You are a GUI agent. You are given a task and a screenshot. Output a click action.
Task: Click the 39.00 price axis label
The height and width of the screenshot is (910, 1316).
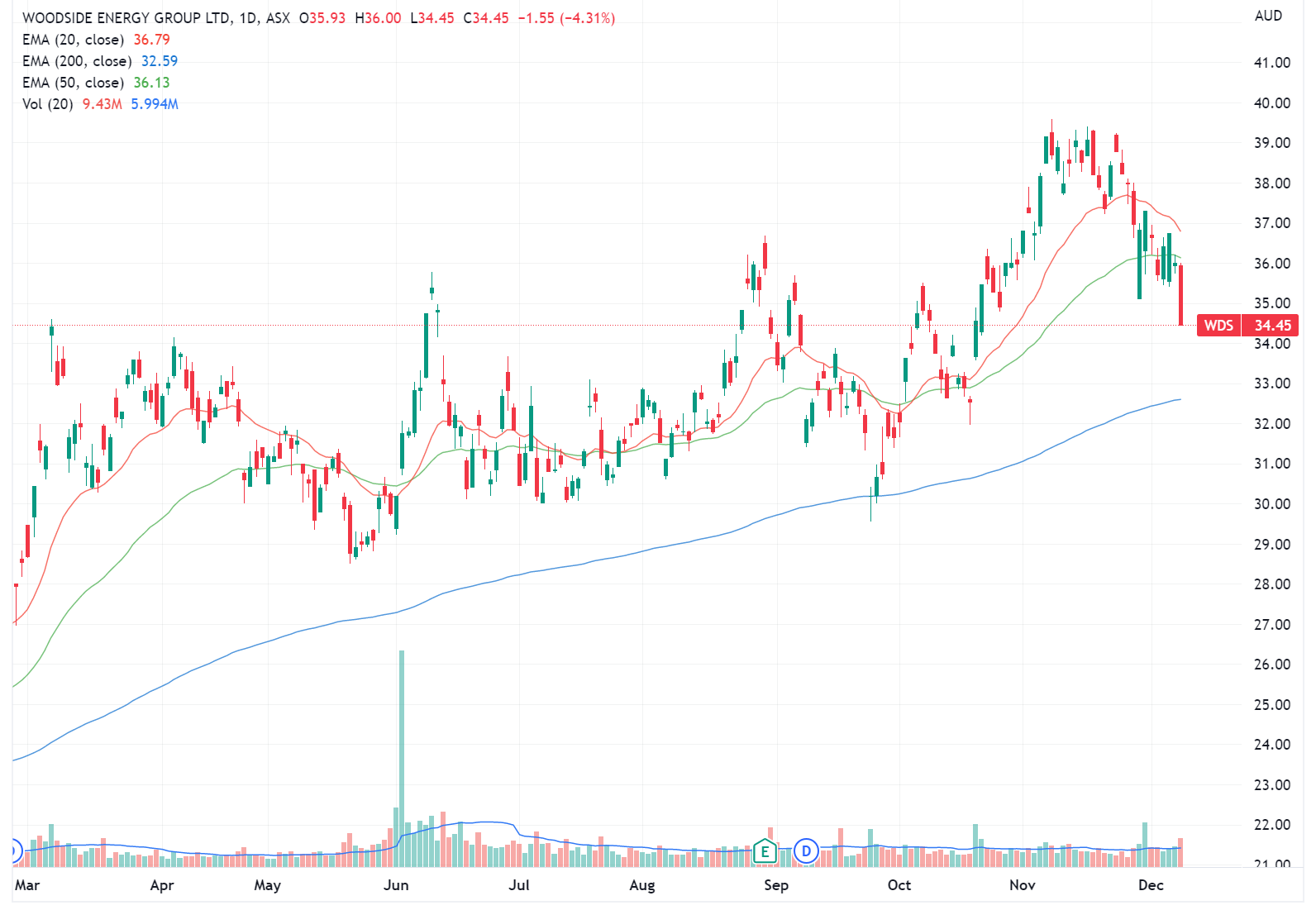(x=1272, y=143)
